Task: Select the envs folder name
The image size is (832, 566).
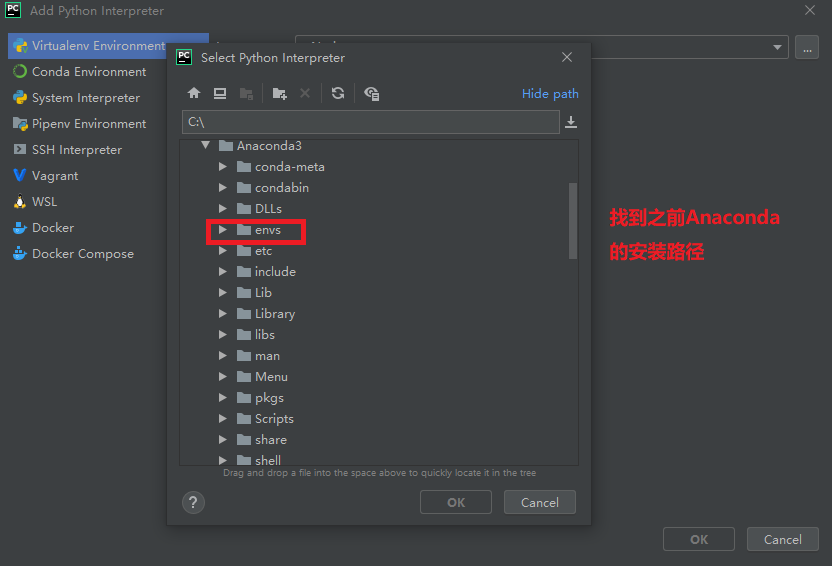Action: [x=267, y=230]
